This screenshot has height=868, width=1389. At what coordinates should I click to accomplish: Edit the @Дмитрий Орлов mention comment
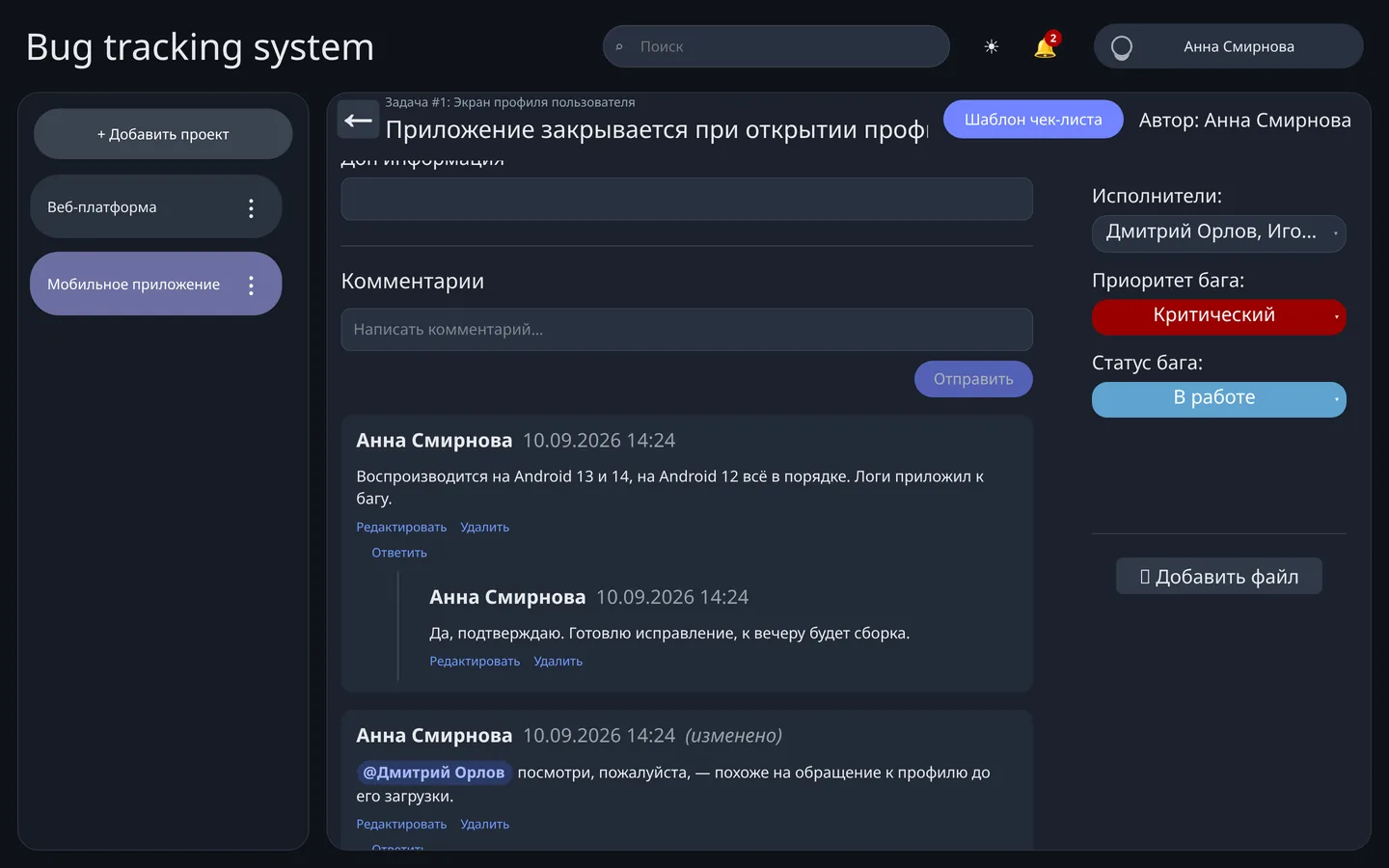401,825
